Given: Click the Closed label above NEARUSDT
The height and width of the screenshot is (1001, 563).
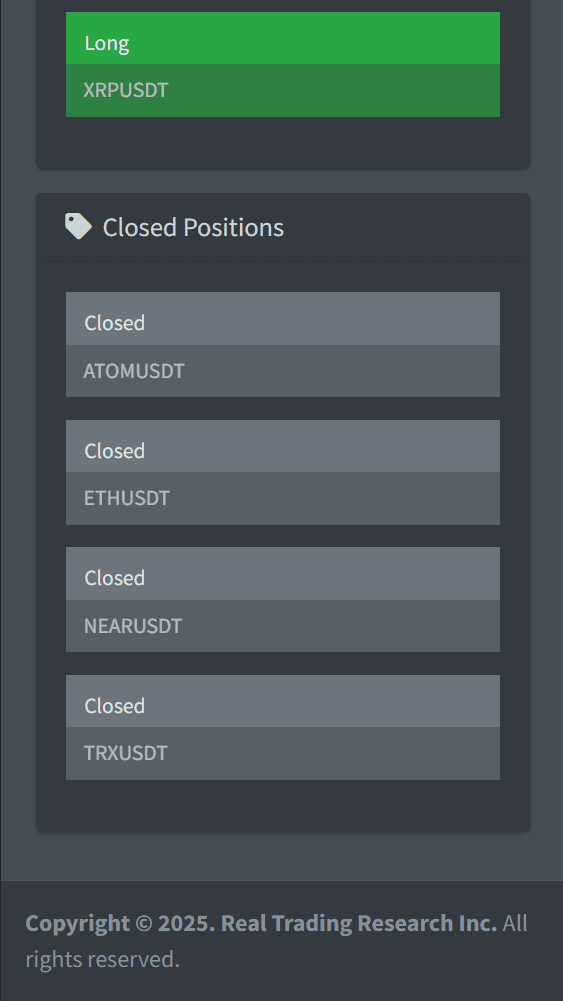Looking at the screenshot, I should click(114, 578).
